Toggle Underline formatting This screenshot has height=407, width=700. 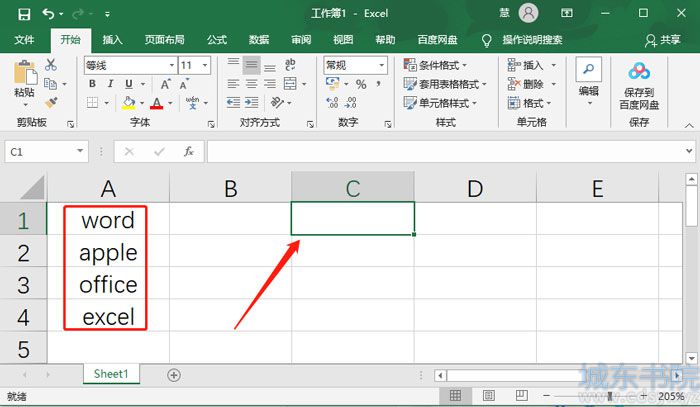pyautogui.click(x=129, y=84)
